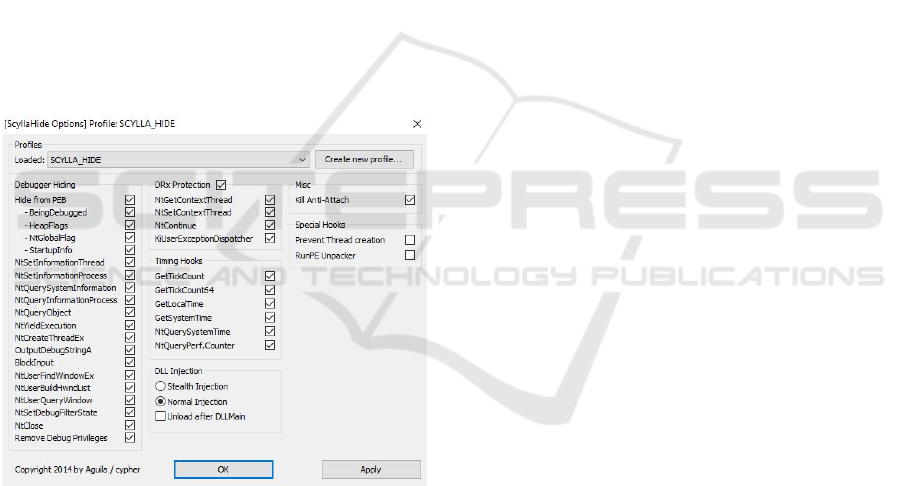Screen dimensions: 901x486
Task: Toggle the KiUserExceptionDispatcher checkbox
Action: pyautogui.click(x=270, y=238)
